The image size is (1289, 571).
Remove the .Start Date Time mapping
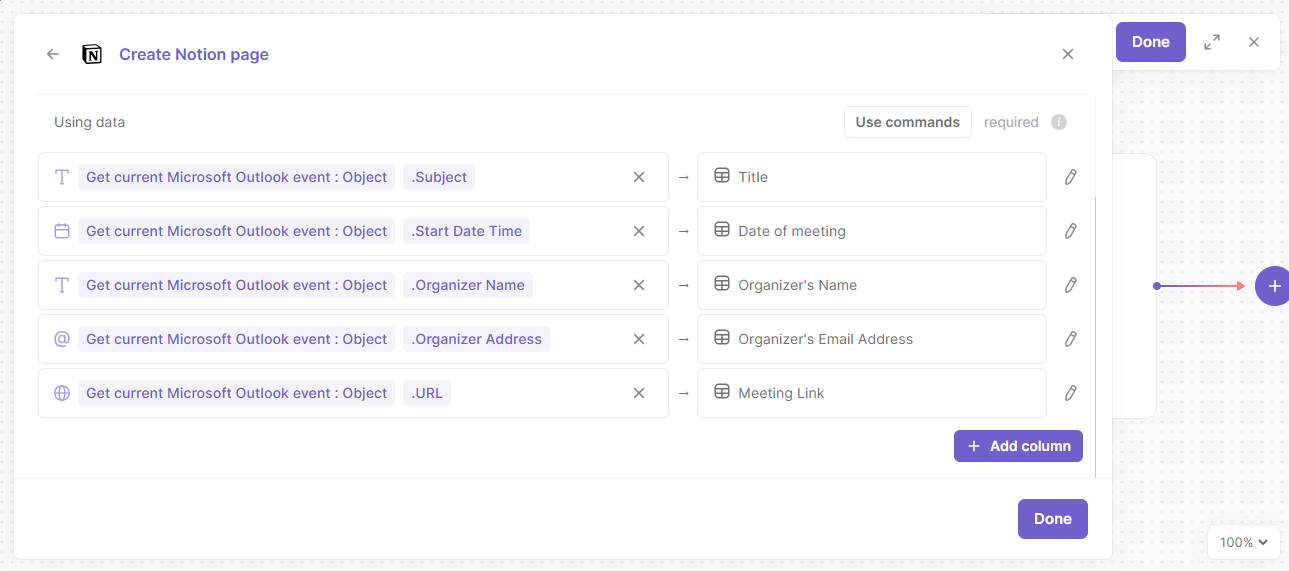(639, 231)
